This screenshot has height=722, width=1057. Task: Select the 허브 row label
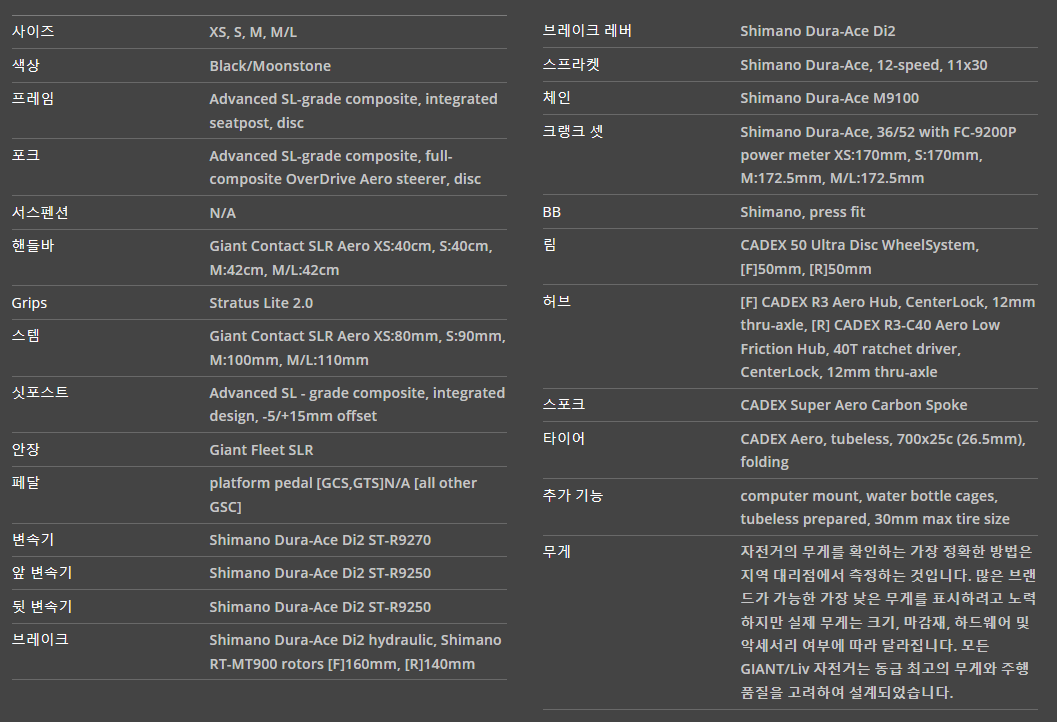557,301
